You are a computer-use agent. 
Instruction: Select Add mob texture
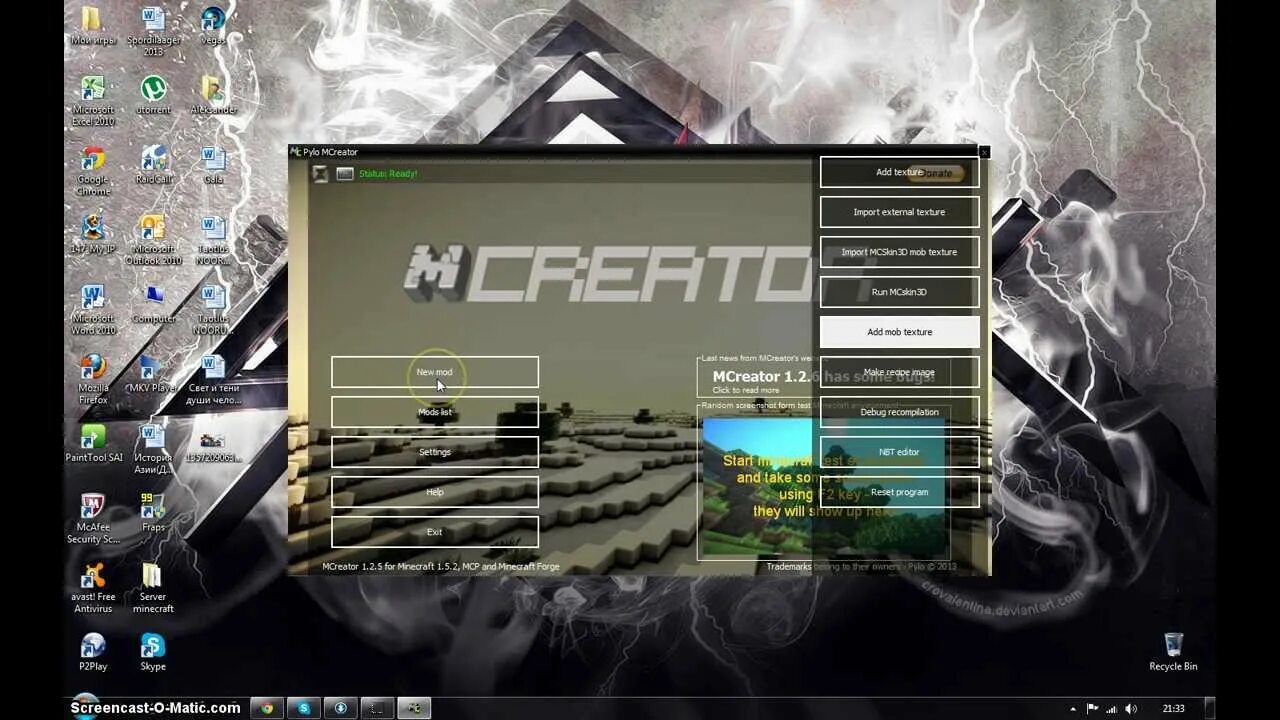[x=899, y=332]
